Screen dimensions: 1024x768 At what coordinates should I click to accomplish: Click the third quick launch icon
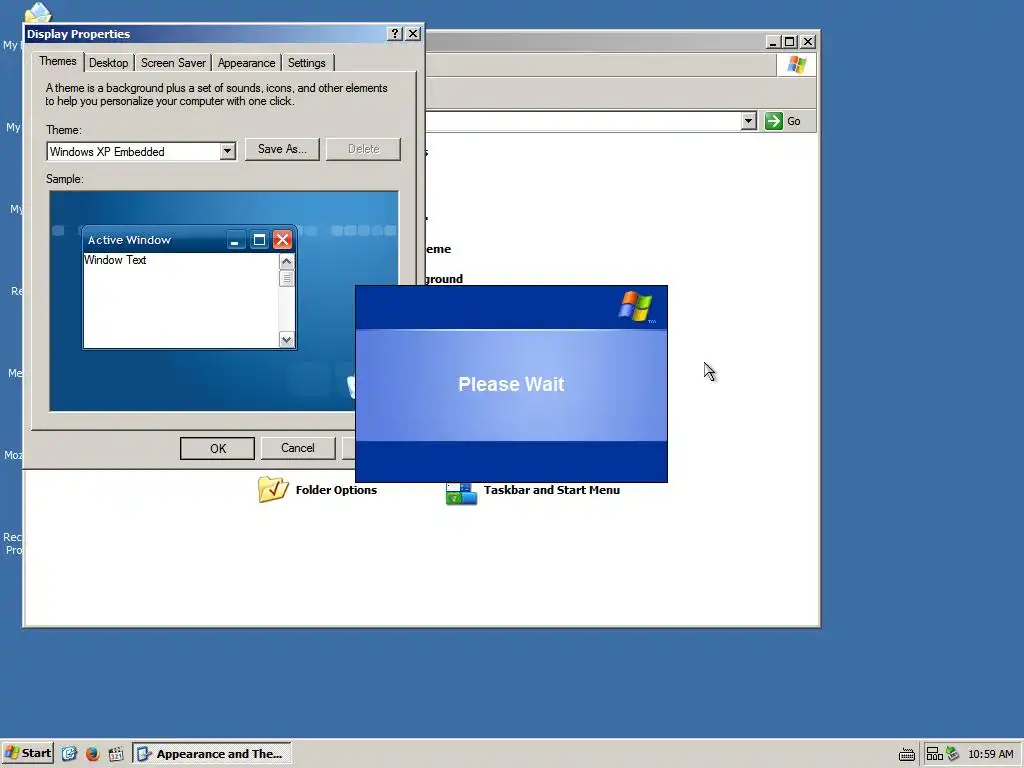point(116,754)
